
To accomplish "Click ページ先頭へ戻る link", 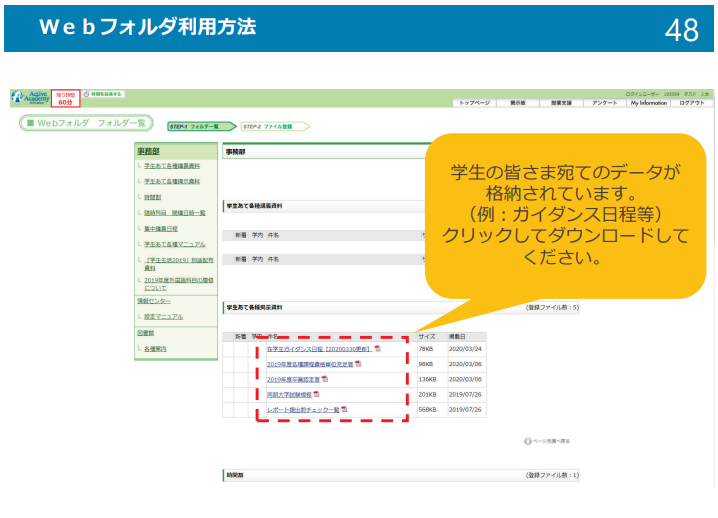I will pos(551,441).
